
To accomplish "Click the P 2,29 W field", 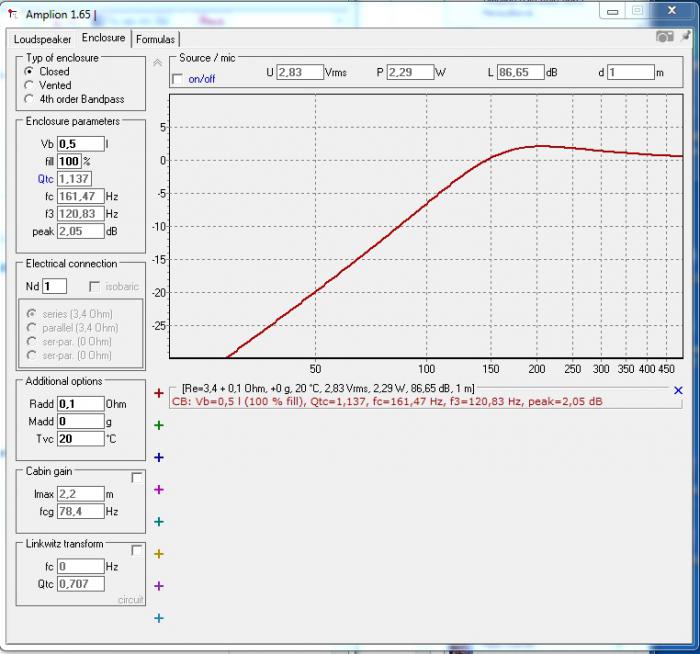I will [410, 72].
